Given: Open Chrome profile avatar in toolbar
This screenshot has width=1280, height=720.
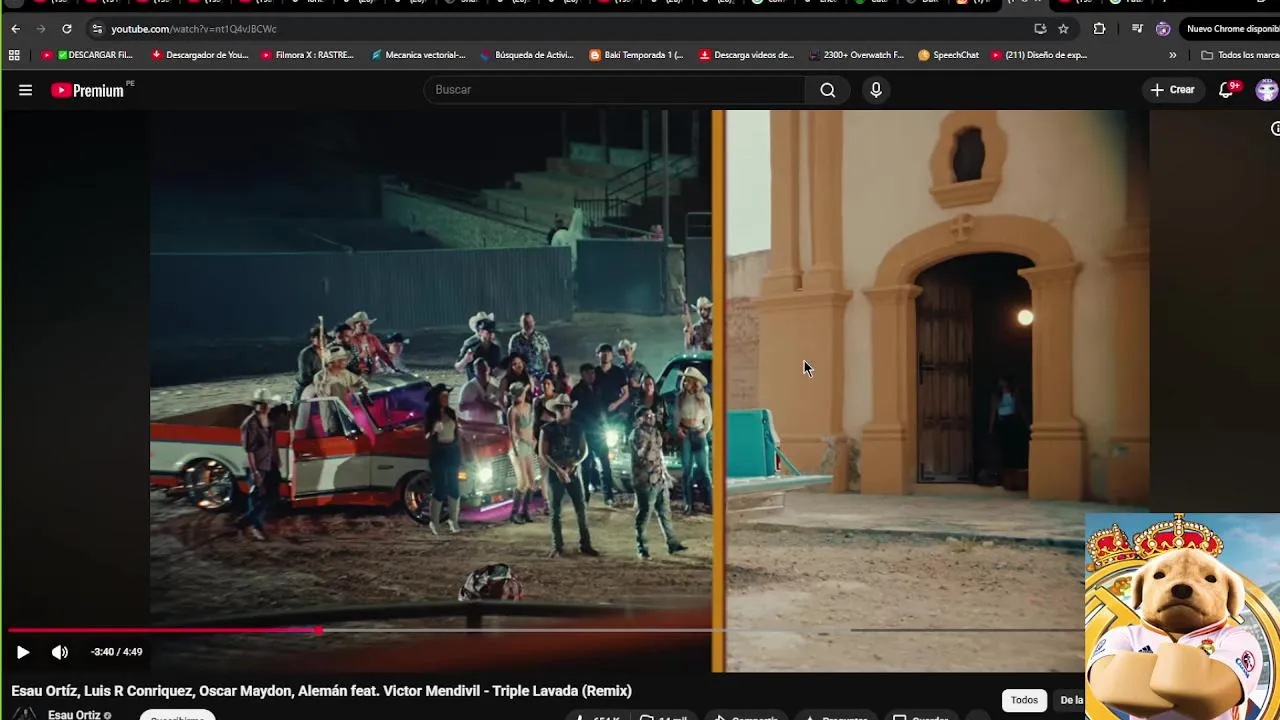Looking at the screenshot, I should (1163, 29).
